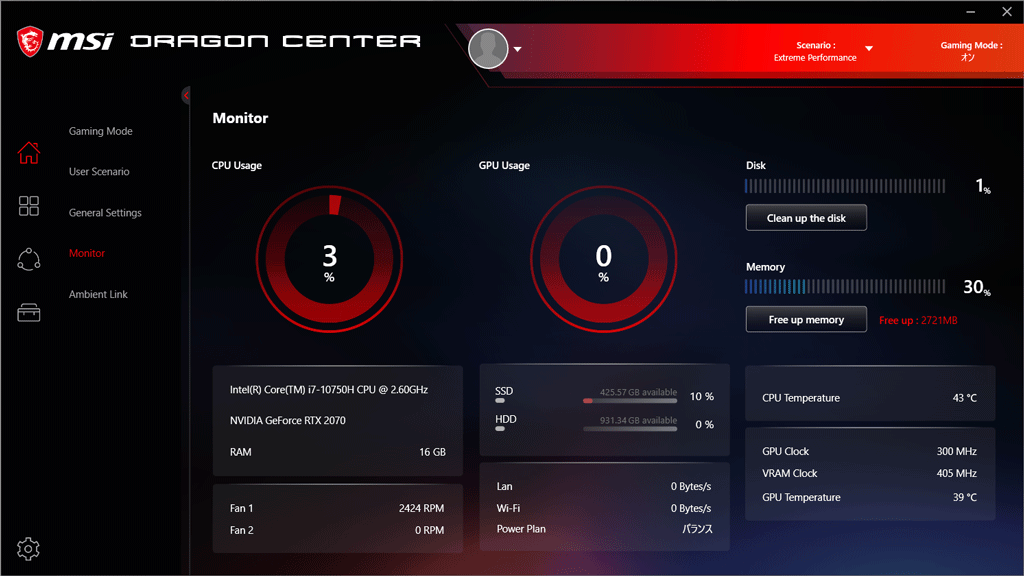
Task: Click the CPU Usage circular gauge
Action: 329,259
